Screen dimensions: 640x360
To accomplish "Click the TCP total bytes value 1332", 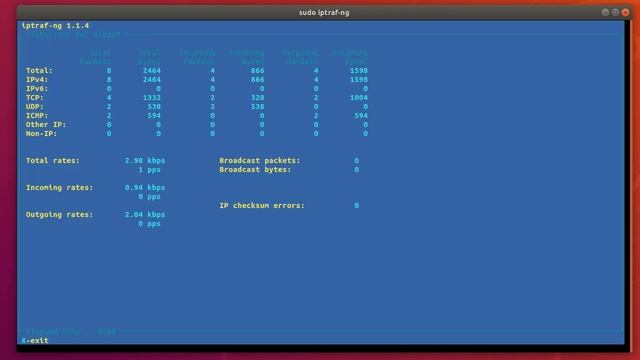I will (152, 98).
